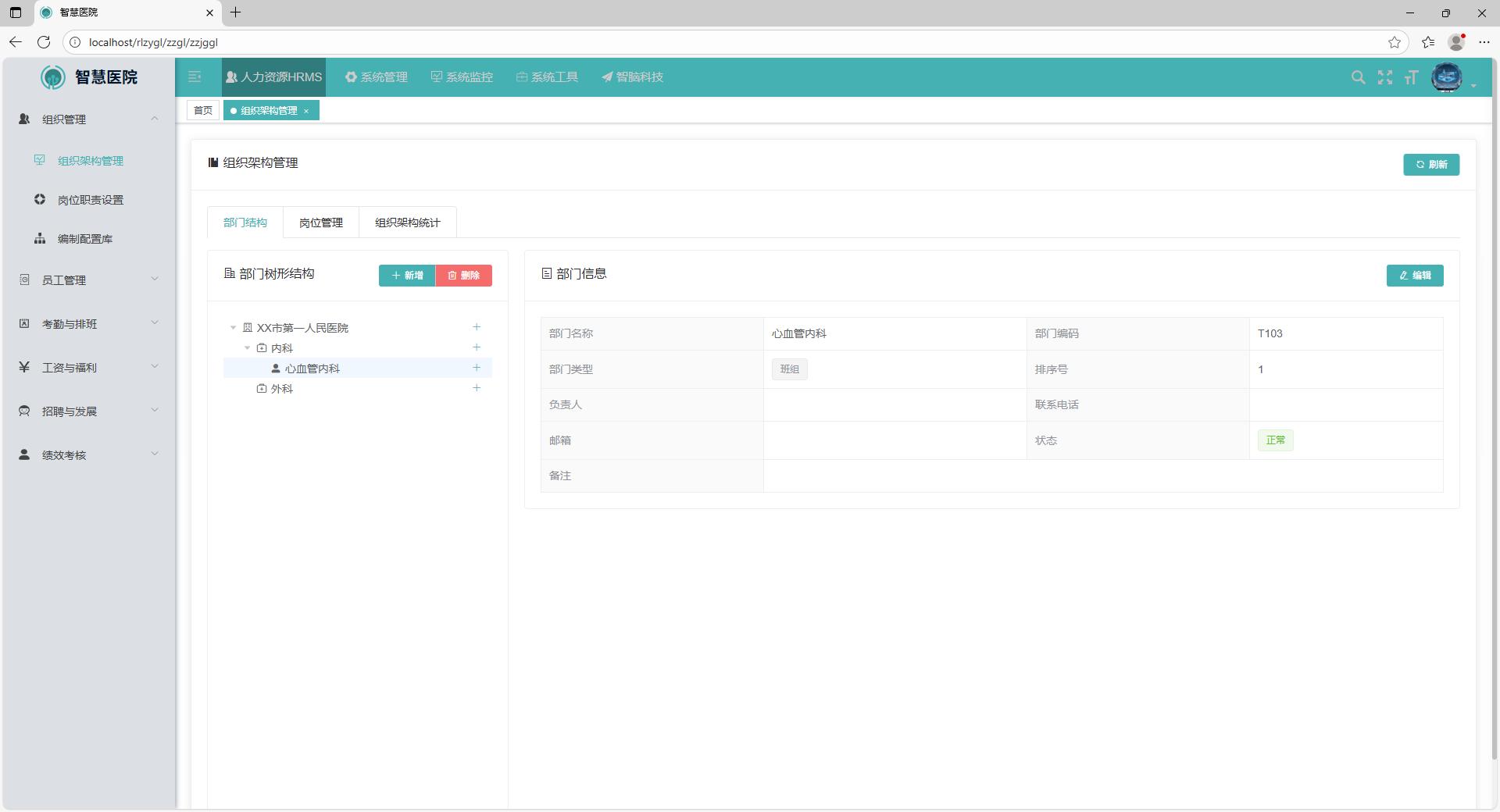Click the 新增 button
The image size is (1500, 812).
click(x=407, y=276)
